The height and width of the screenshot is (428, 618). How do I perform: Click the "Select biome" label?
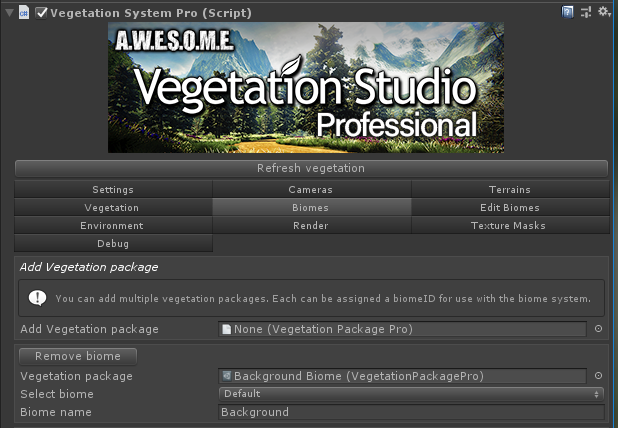coord(57,394)
